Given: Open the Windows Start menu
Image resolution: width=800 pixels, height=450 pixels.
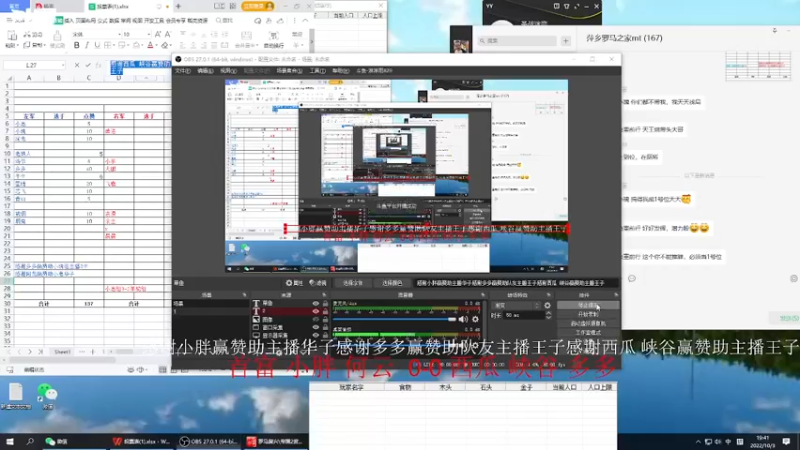Looking at the screenshot, I should 10,441.
